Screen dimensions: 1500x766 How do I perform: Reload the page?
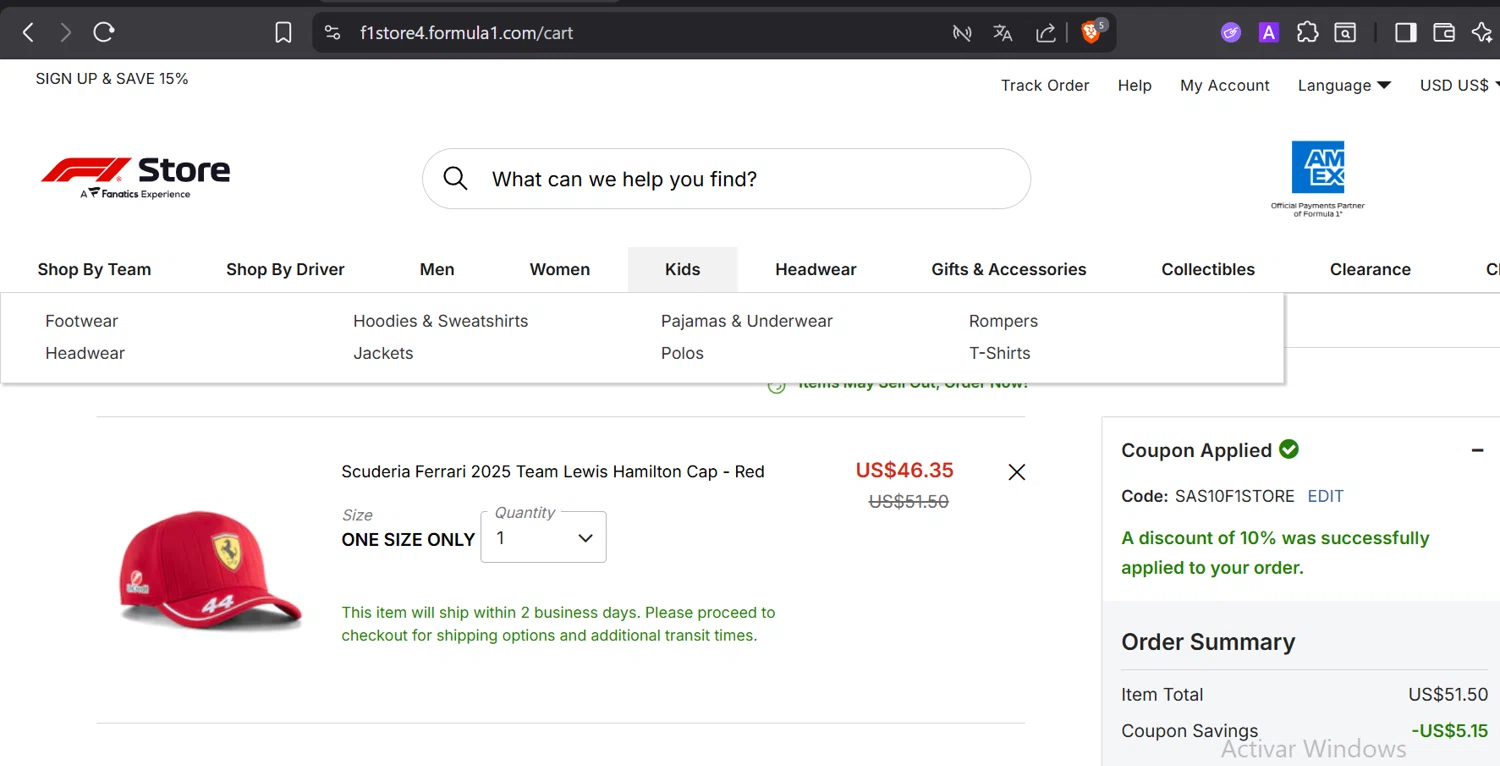tap(104, 33)
